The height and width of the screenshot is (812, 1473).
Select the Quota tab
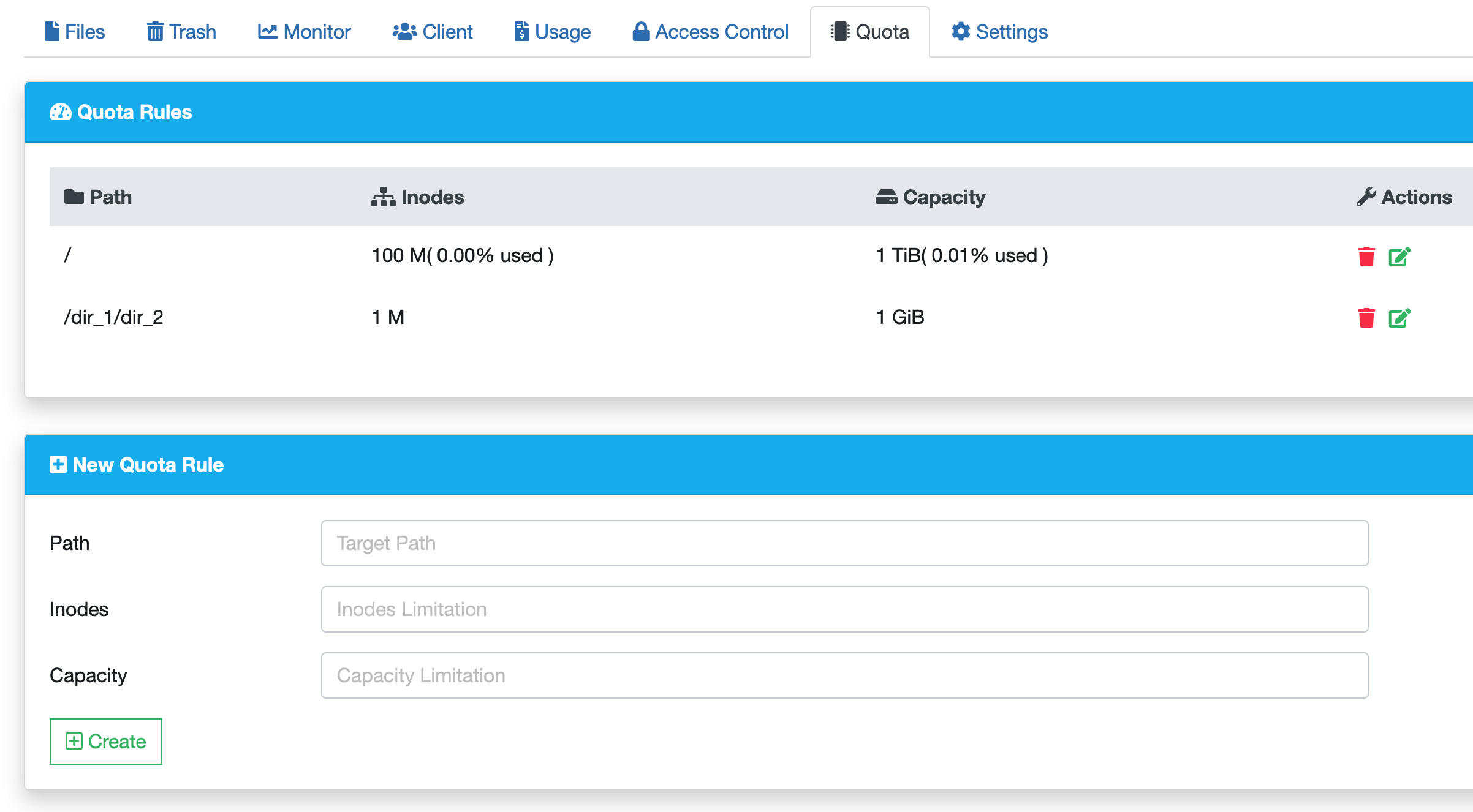point(870,32)
